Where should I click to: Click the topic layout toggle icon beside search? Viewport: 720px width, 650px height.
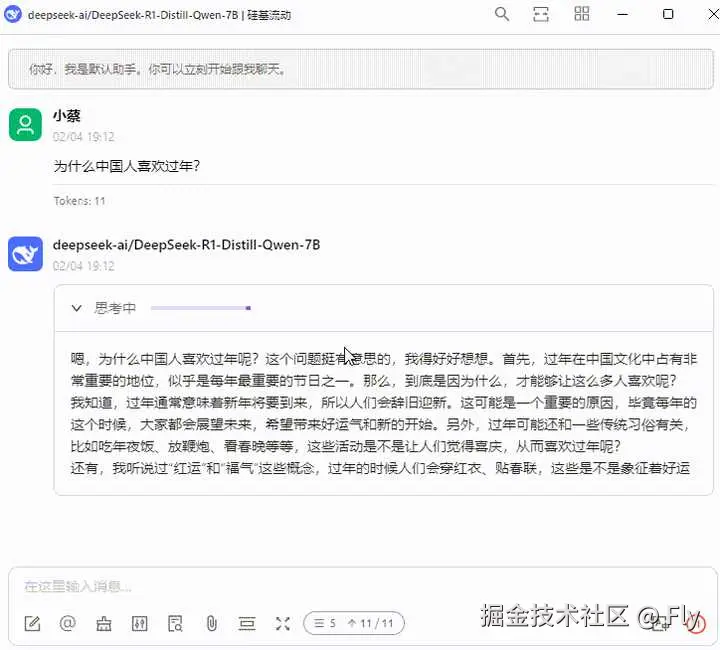tap(541, 14)
